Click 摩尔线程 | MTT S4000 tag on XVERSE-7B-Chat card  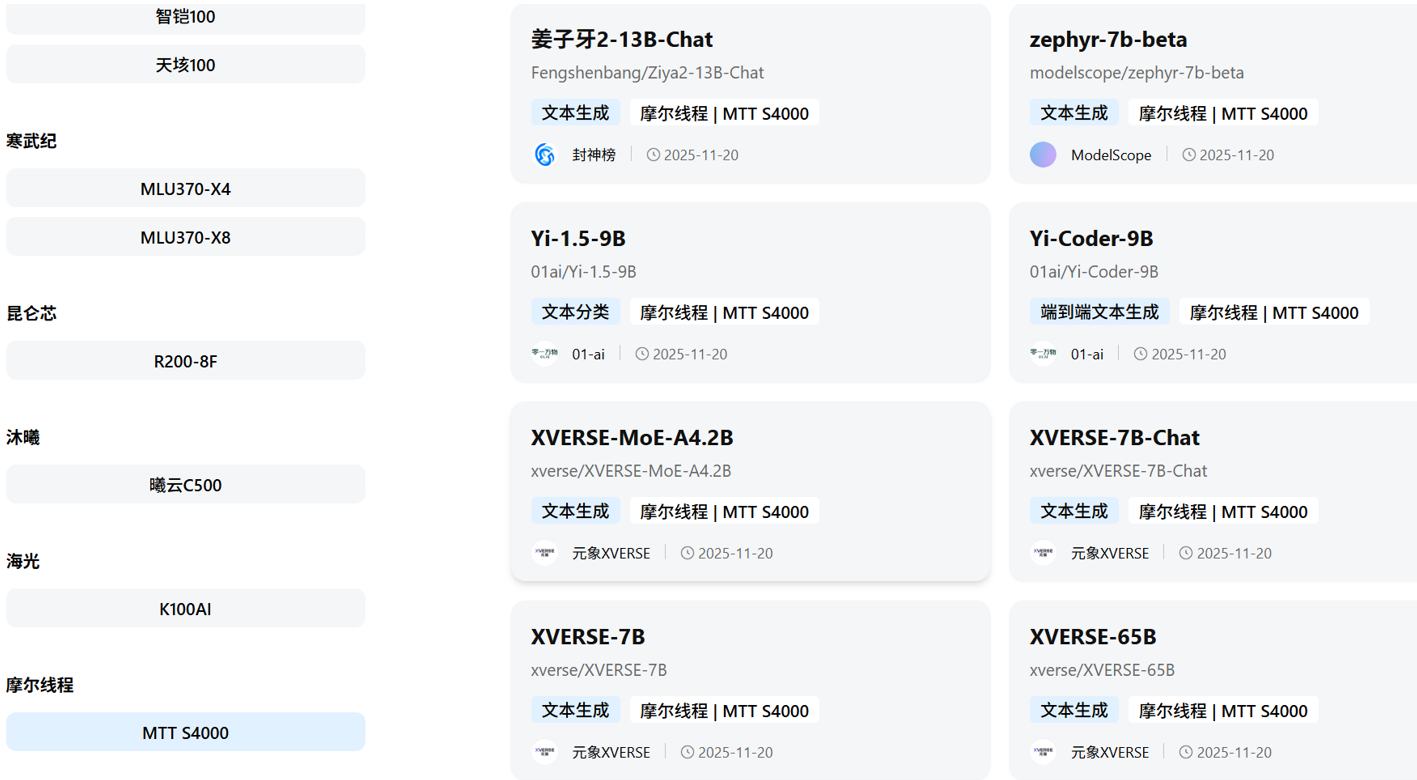1223,511
